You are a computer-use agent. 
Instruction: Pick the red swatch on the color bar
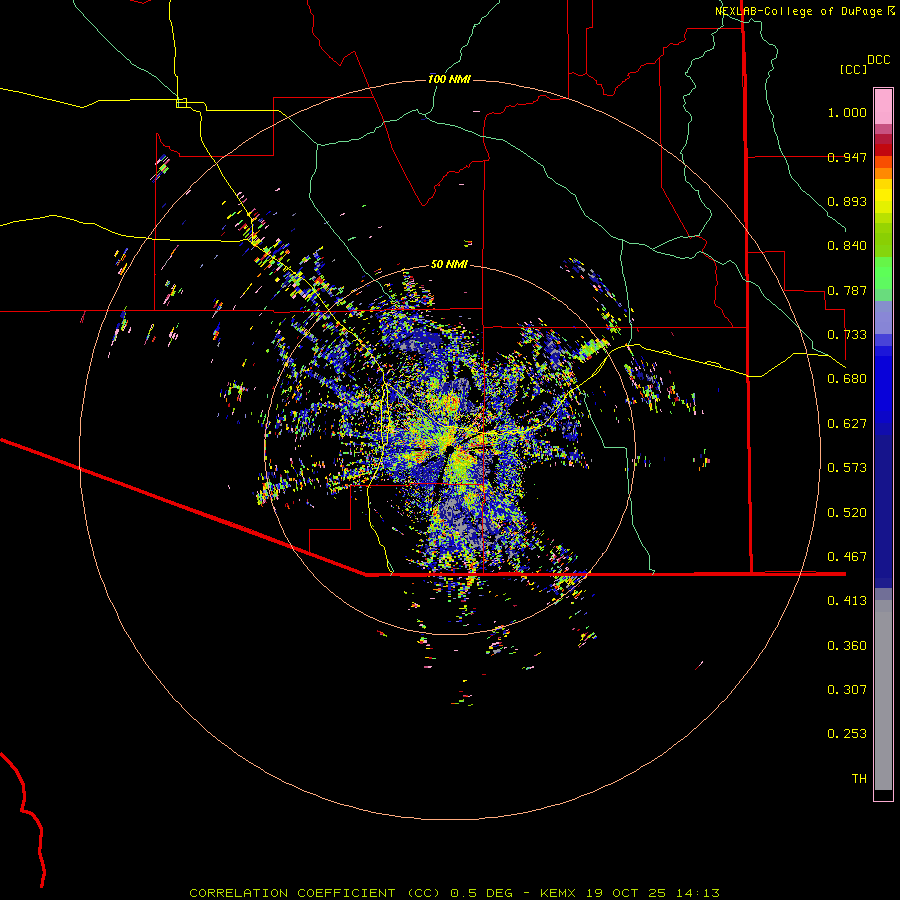click(883, 150)
